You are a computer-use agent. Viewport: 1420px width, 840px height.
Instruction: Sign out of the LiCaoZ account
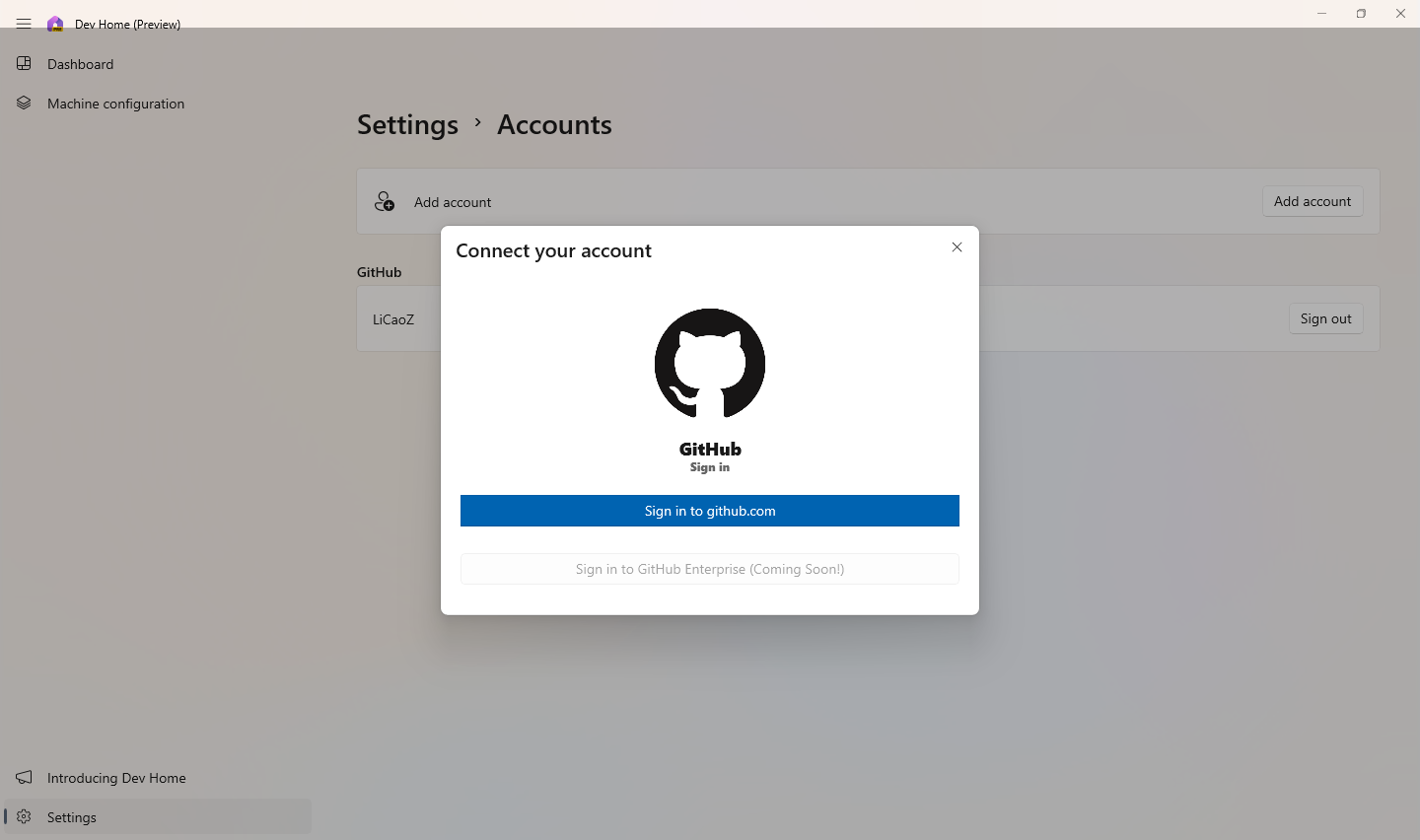pyautogui.click(x=1325, y=318)
